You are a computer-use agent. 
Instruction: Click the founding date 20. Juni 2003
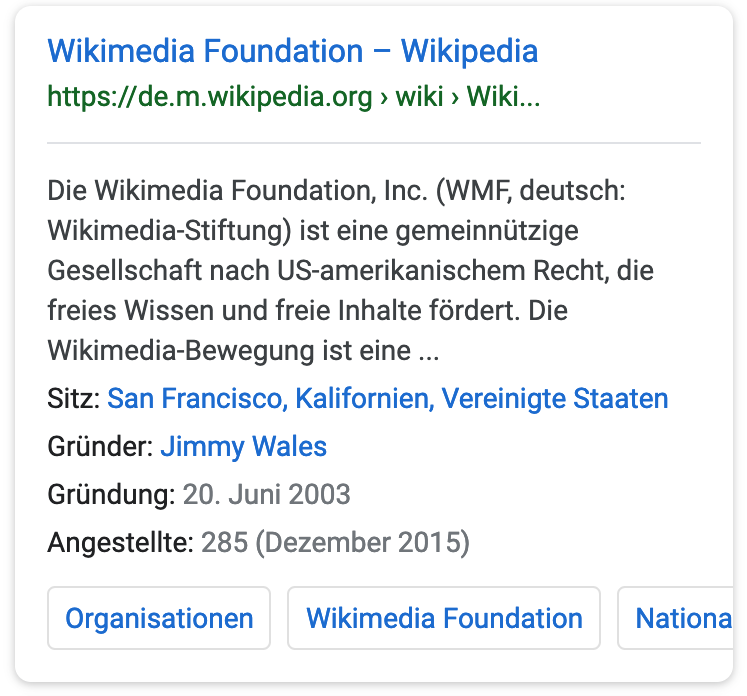[266, 494]
